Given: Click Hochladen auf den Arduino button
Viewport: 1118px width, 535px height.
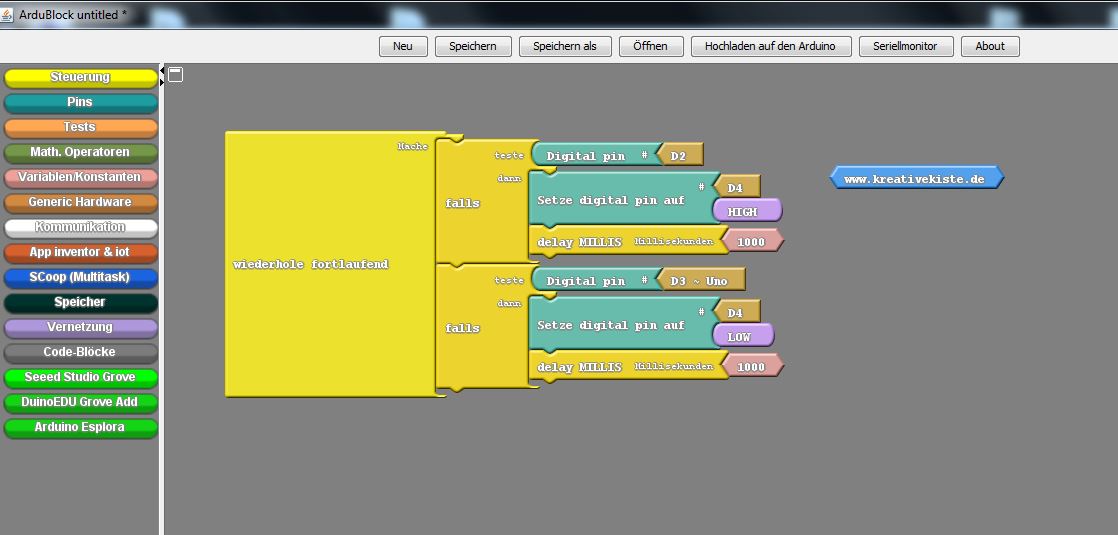Looking at the screenshot, I should 770,46.
